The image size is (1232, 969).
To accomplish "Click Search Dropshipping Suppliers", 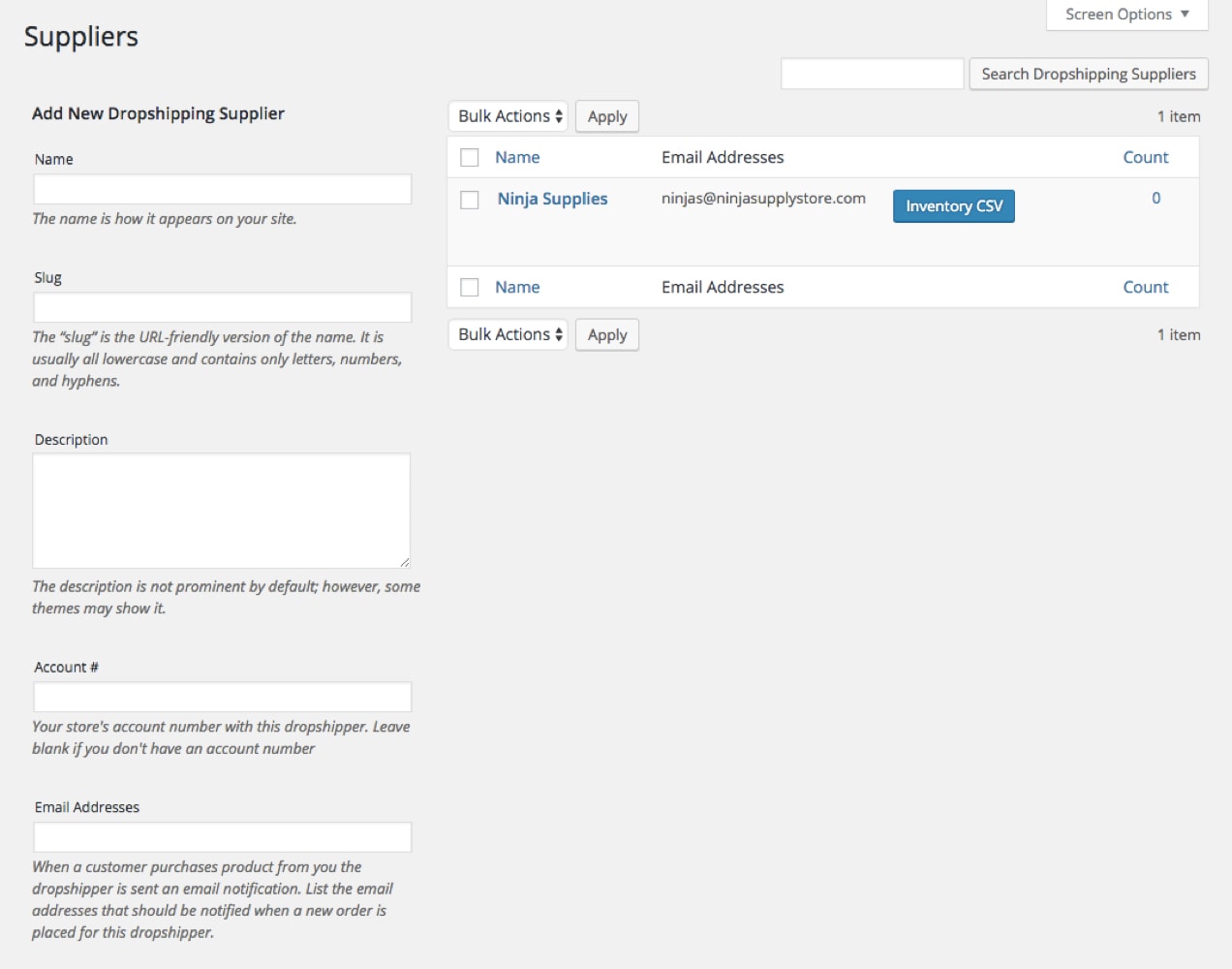I will [x=1088, y=73].
